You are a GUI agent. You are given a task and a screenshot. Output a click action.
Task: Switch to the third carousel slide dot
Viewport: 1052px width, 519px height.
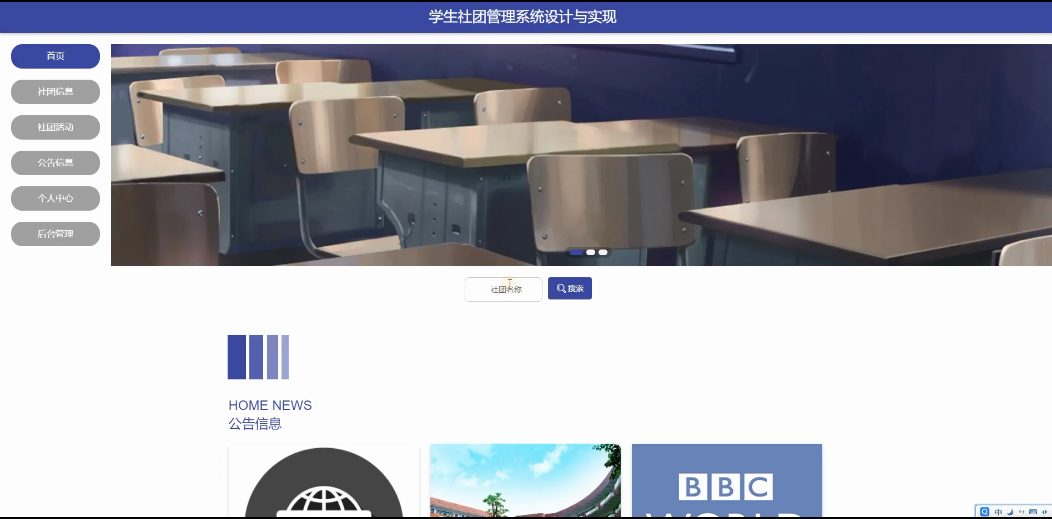point(603,252)
